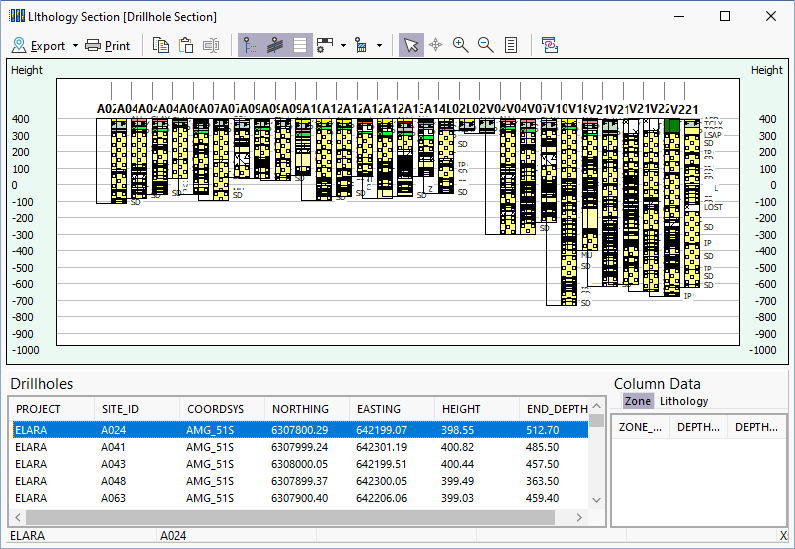Click the column settings gear icon

click(324, 46)
